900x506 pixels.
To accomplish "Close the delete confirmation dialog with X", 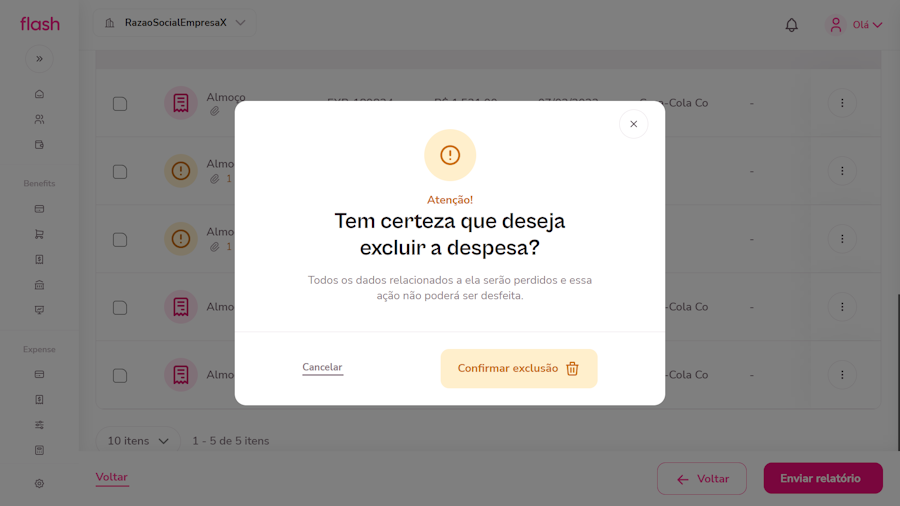I will 633,124.
